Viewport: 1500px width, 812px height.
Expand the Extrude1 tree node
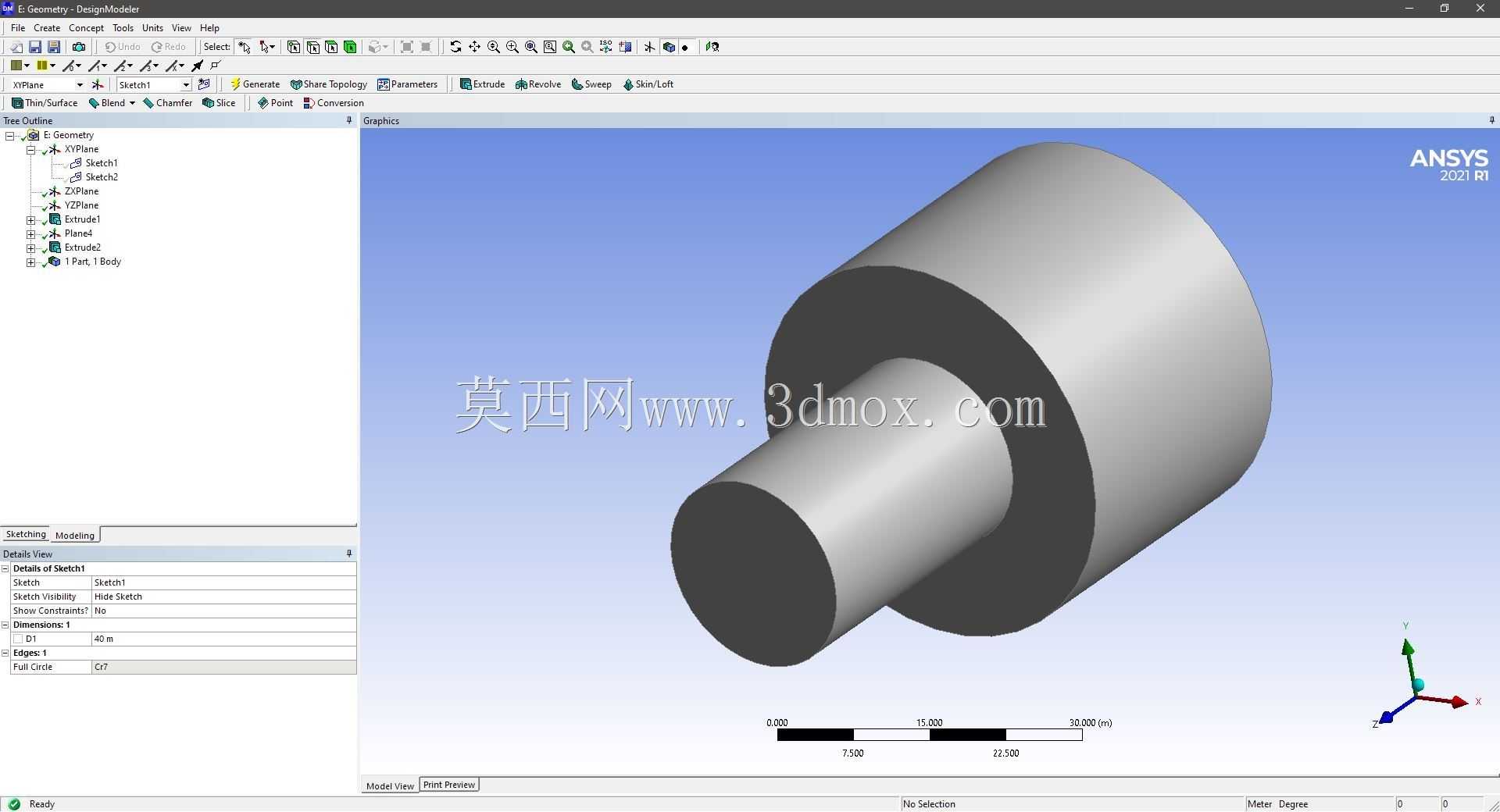coord(31,219)
